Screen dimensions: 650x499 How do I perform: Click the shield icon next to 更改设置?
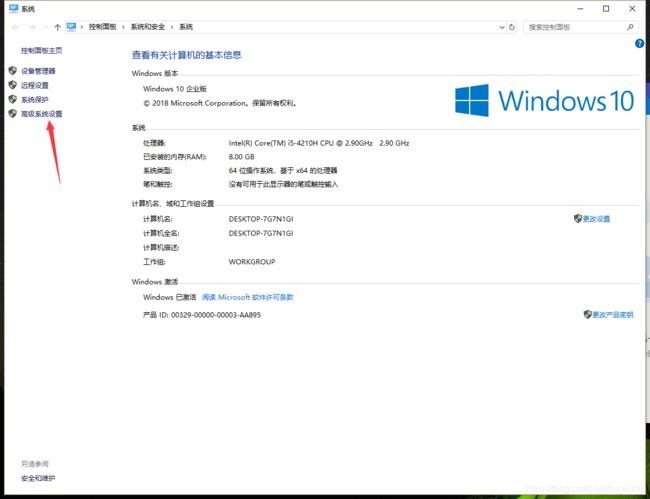(578, 218)
